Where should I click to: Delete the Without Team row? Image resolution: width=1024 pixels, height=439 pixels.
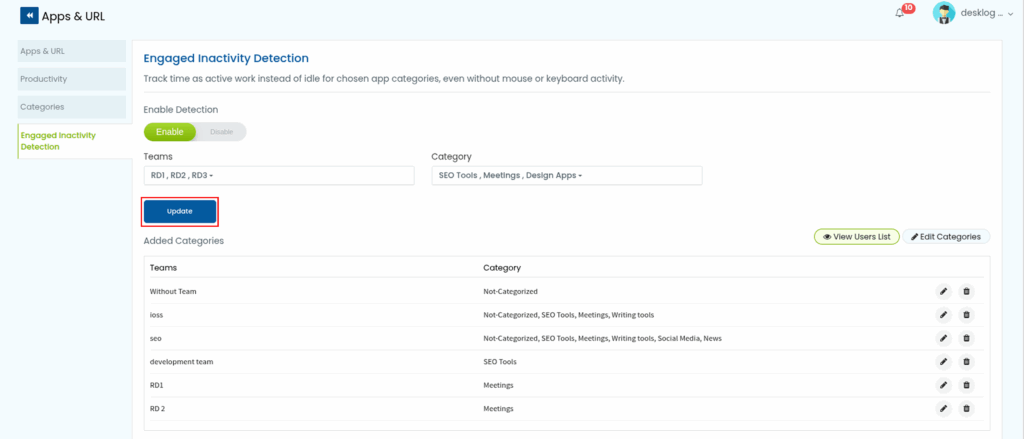pyautogui.click(x=966, y=291)
